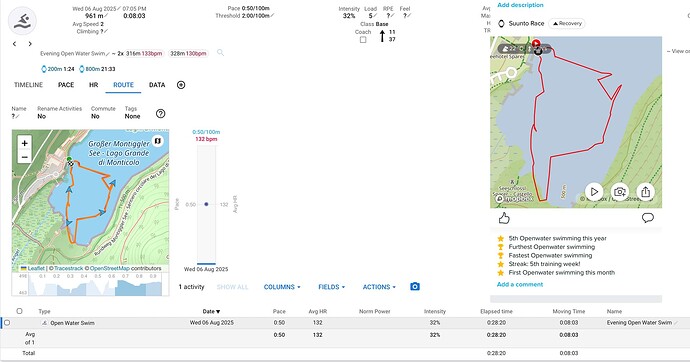Edit the RPE value
Image resolution: width=690 pixels, height=362 pixels.
coord(389,16)
